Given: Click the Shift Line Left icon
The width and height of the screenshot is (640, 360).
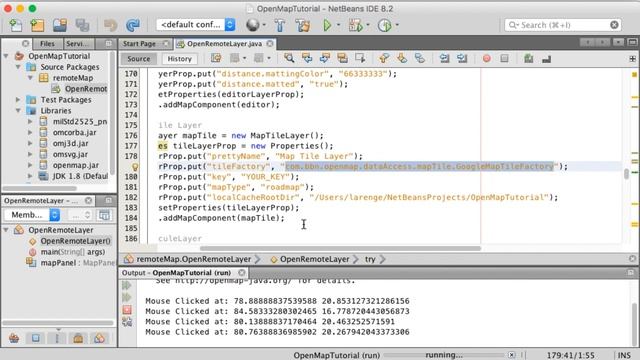Looking at the screenshot, I should tap(444, 58).
